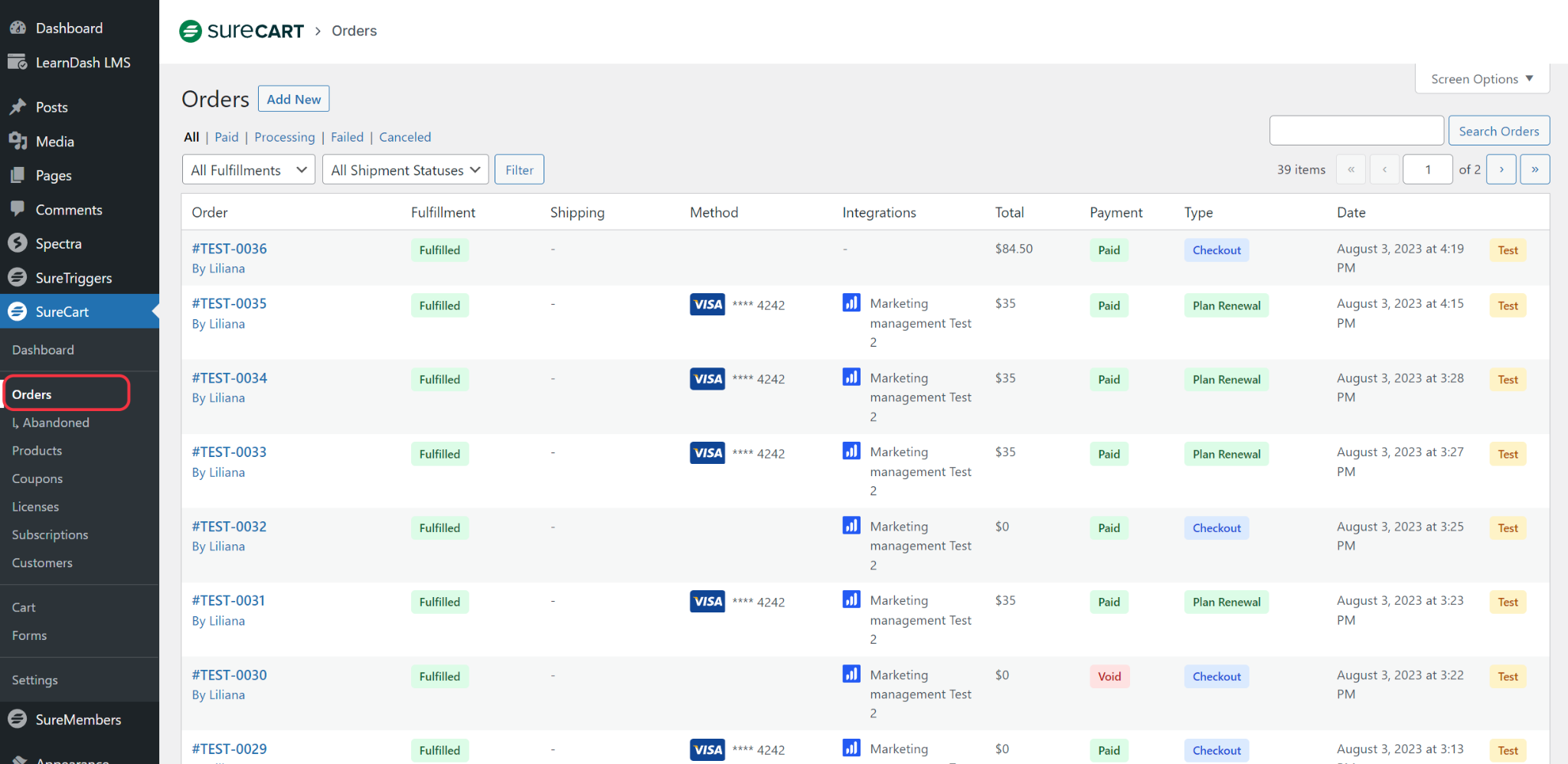Image resolution: width=1568 pixels, height=764 pixels.
Task: Click the SureTriggers sidebar icon
Action: (18, 278)
